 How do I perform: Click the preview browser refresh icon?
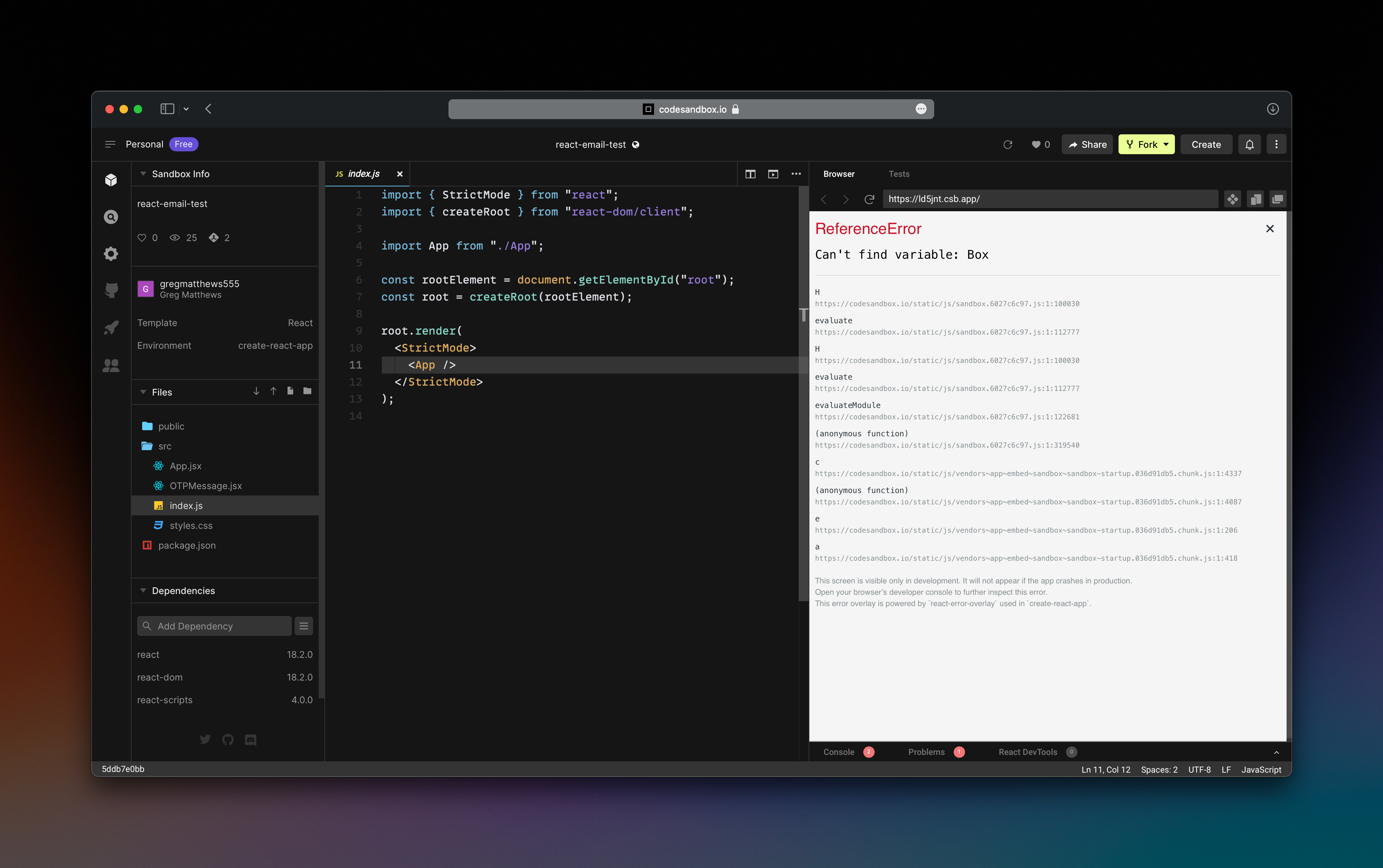coord(869,199)
